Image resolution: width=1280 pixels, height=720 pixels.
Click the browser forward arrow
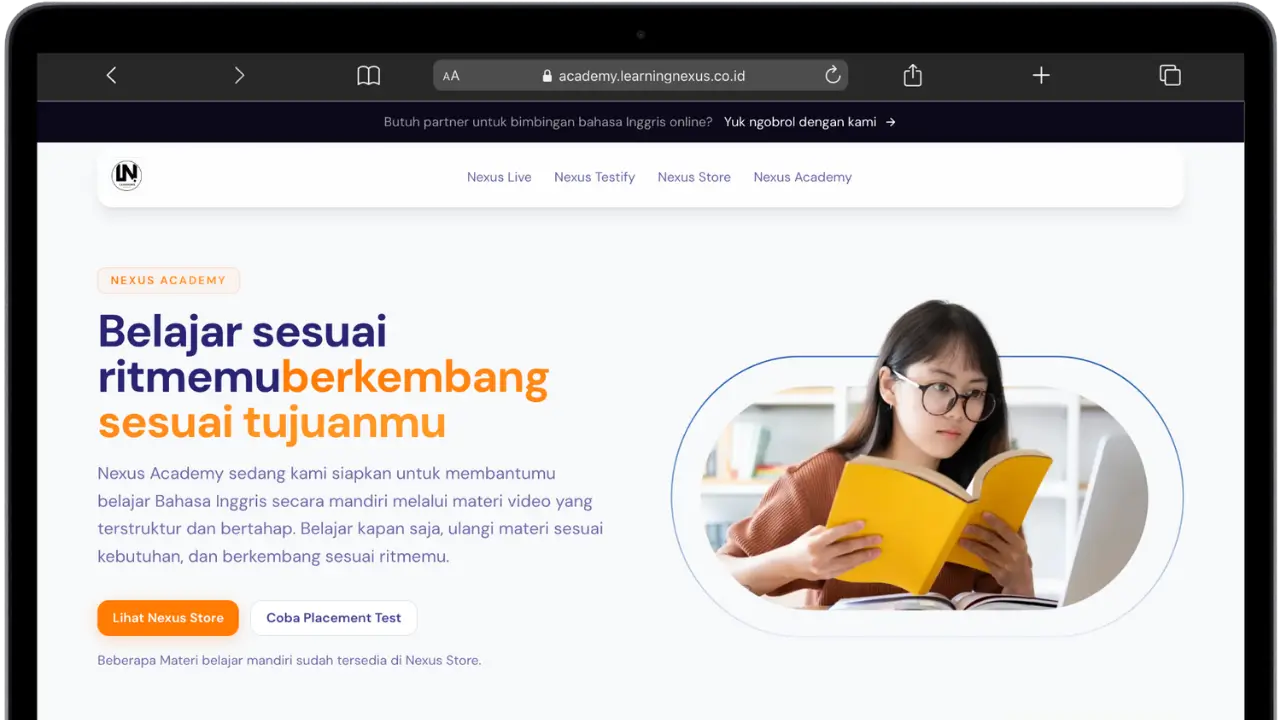pyautogui.click(x=239, y=75)
